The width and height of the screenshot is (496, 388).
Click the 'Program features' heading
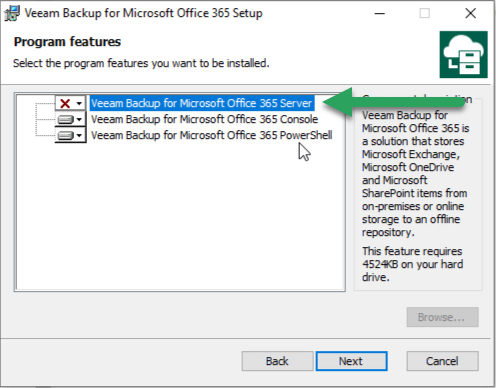coord(67,42)
